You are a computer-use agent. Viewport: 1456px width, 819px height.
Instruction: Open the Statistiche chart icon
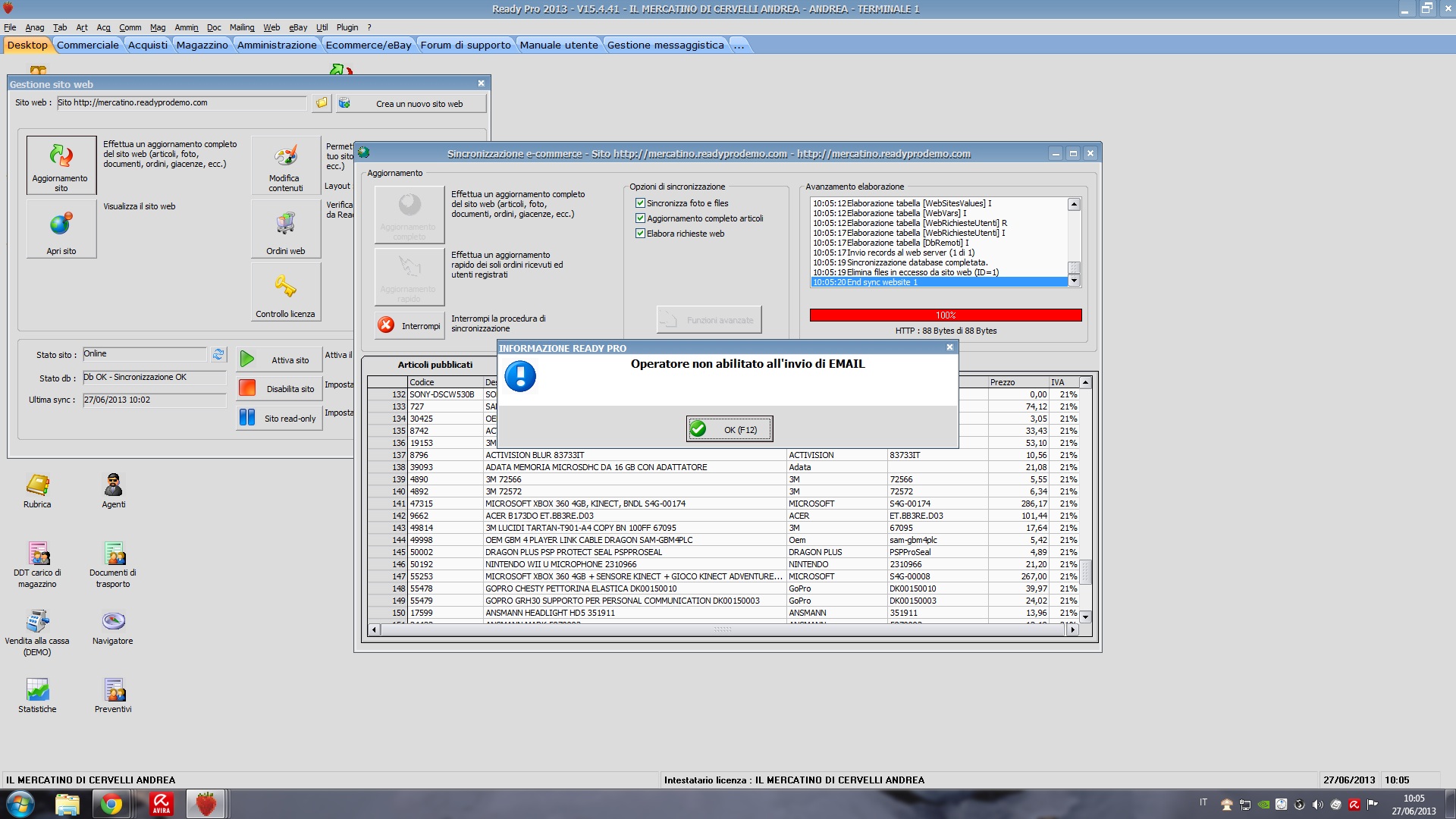click(37, 690)
